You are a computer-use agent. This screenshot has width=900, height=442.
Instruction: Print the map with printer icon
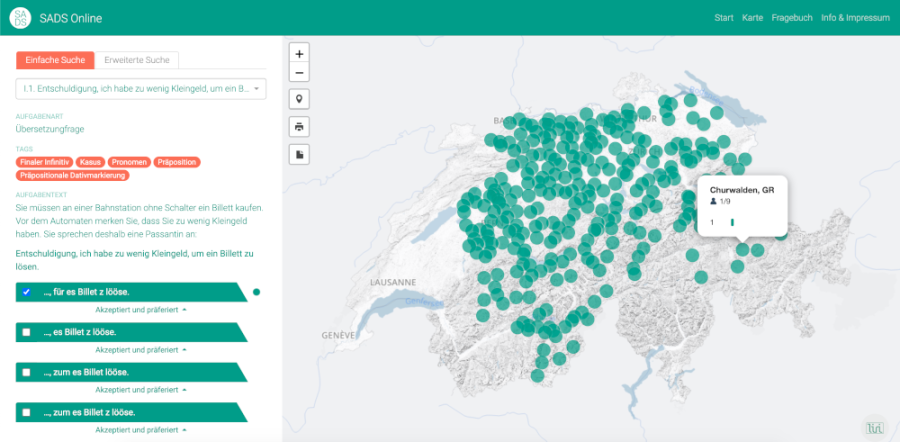299,126
